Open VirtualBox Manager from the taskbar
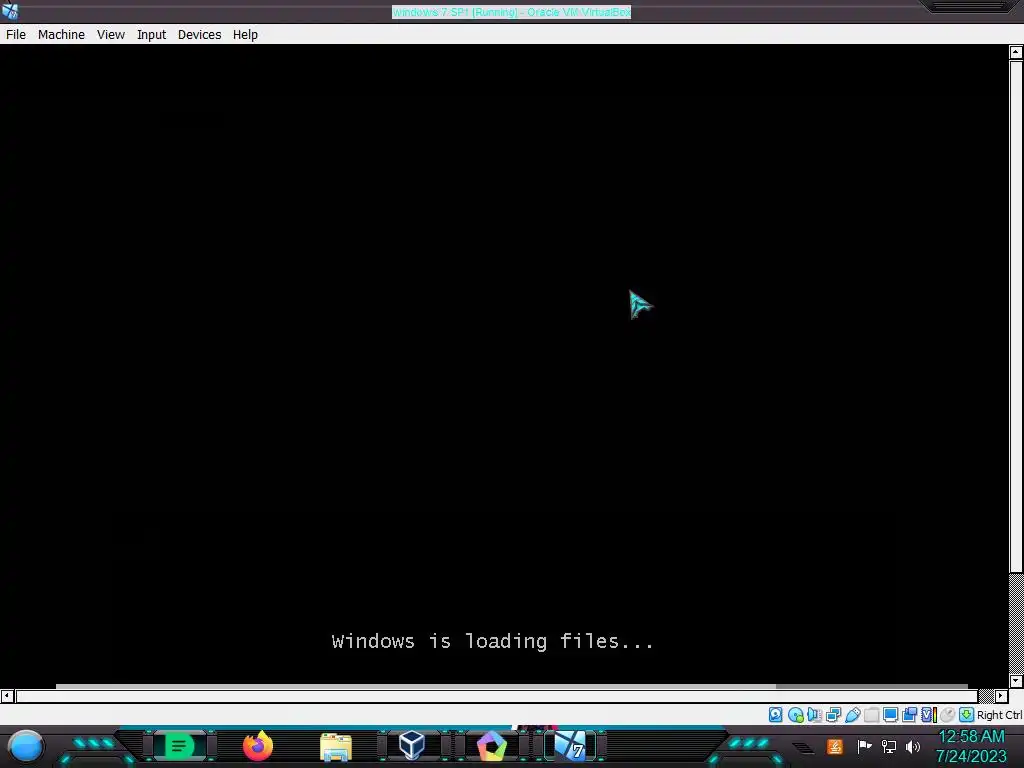 coord(412,745)
